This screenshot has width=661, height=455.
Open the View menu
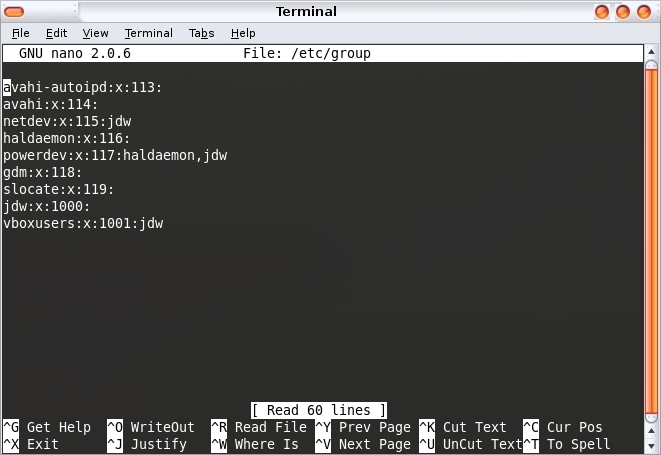coord(95,33)
